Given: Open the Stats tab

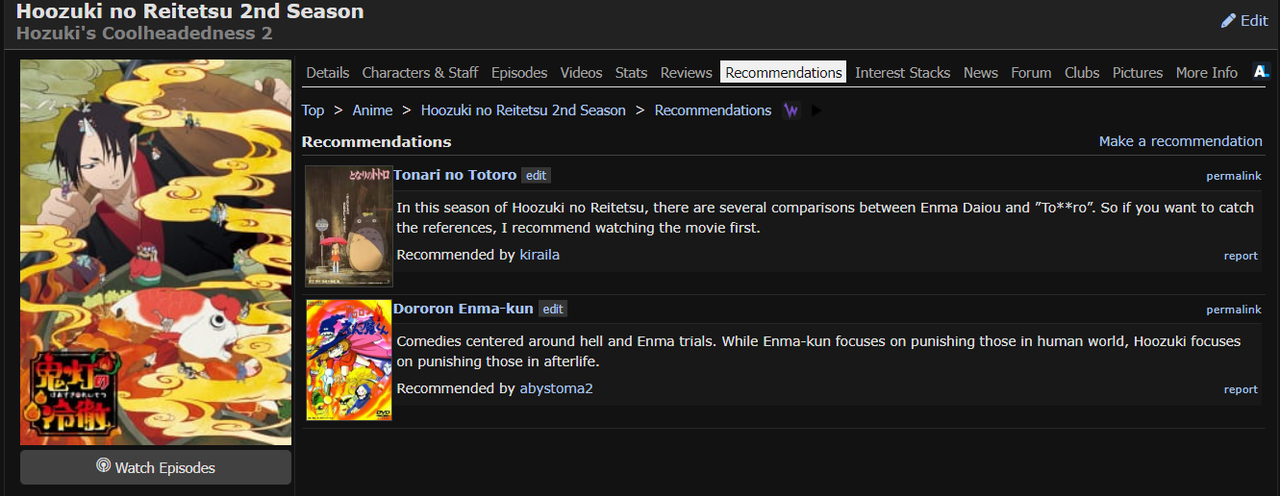Looking at the screenshot, I should coord(631,72).
